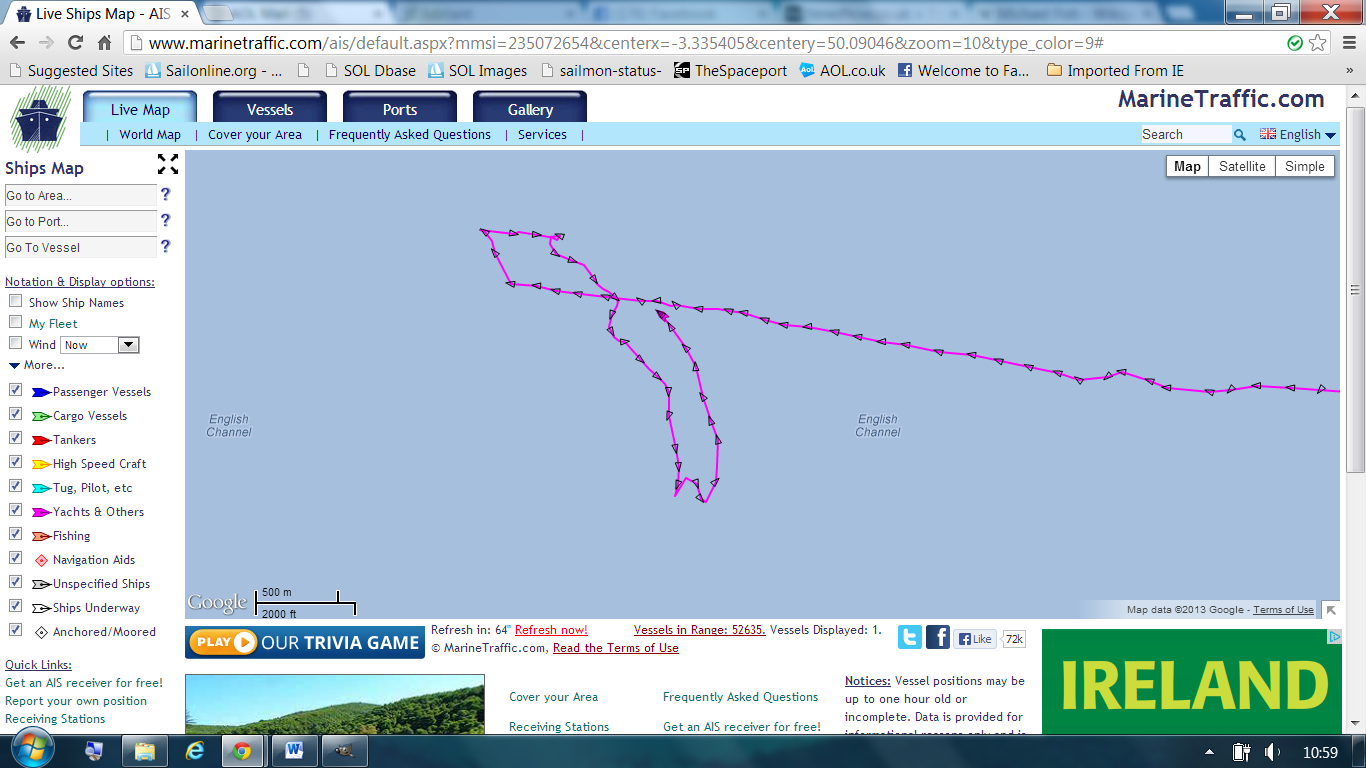Select the Live Map tab

[x=140, y=108]
